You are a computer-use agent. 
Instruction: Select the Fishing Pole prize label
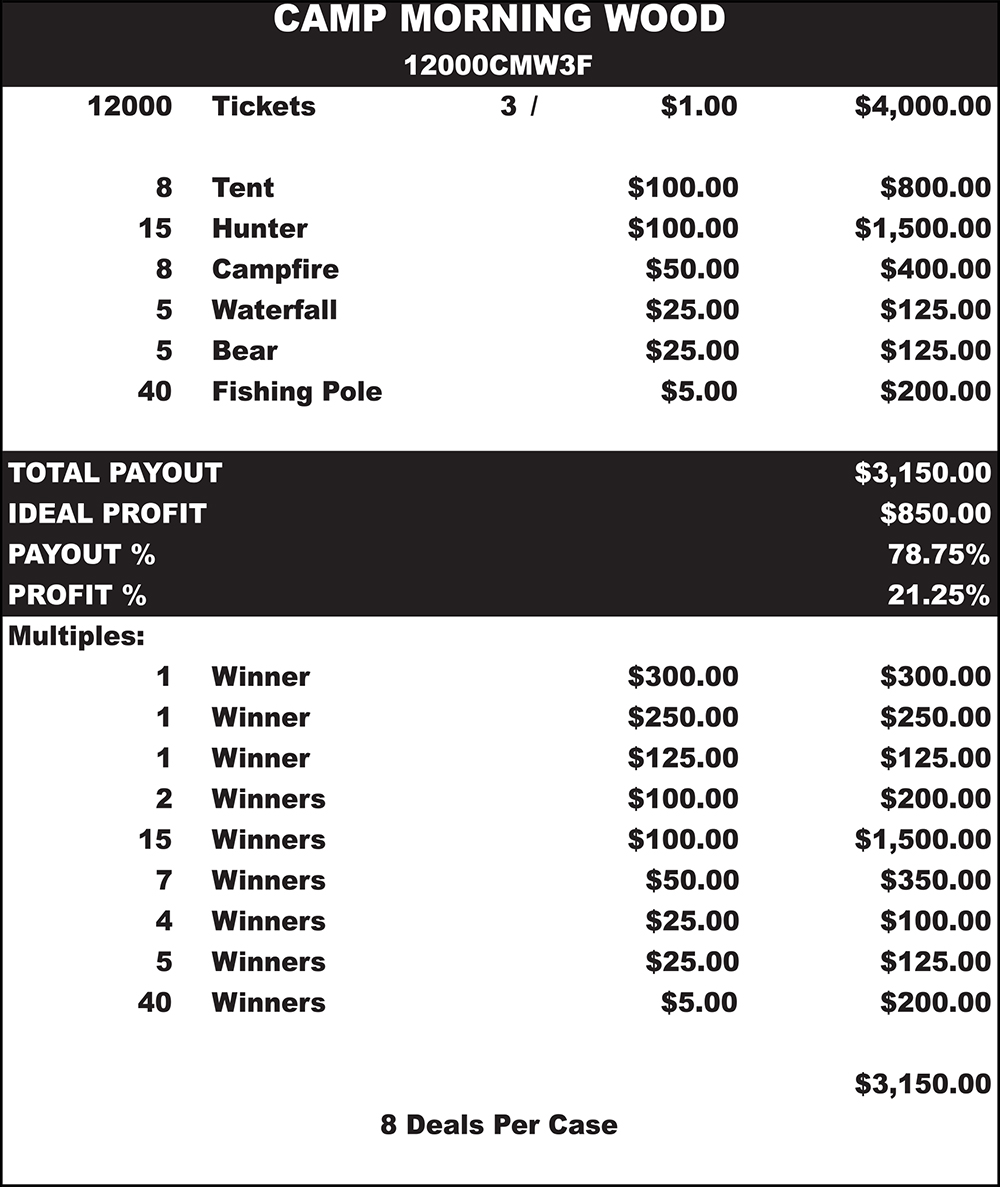tap(296, 391)
